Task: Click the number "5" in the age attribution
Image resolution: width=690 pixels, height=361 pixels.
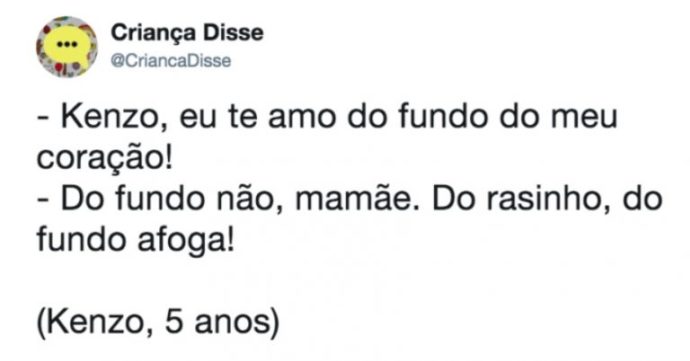Action: pyautogui.click(x=174, y=322)
